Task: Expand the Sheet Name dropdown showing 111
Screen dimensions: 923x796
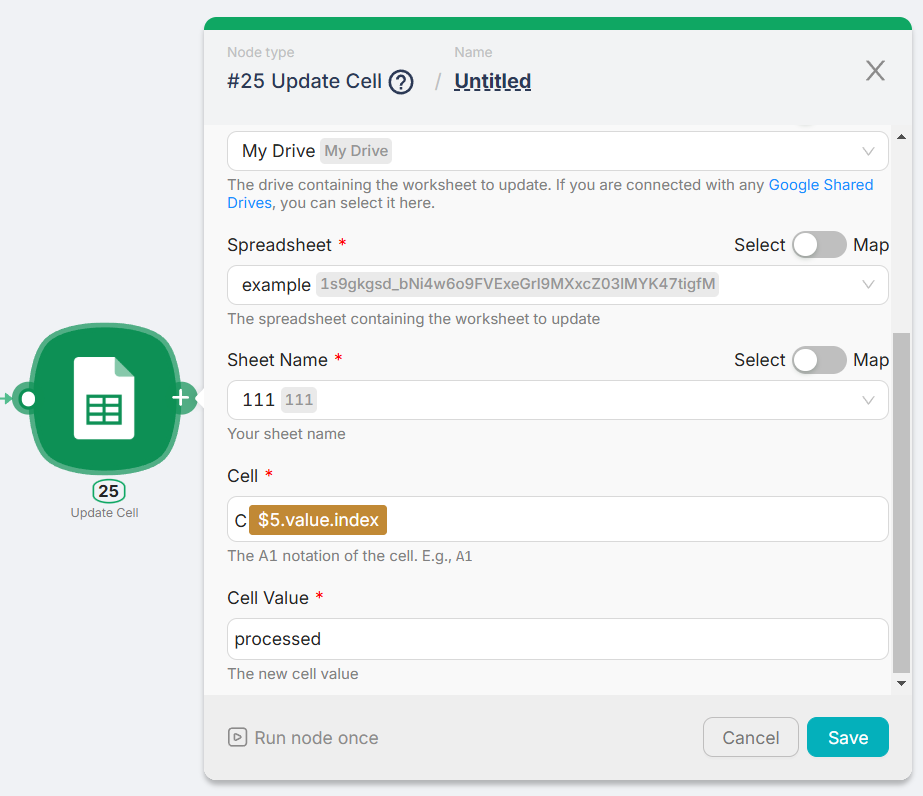Action: (557, 400)
